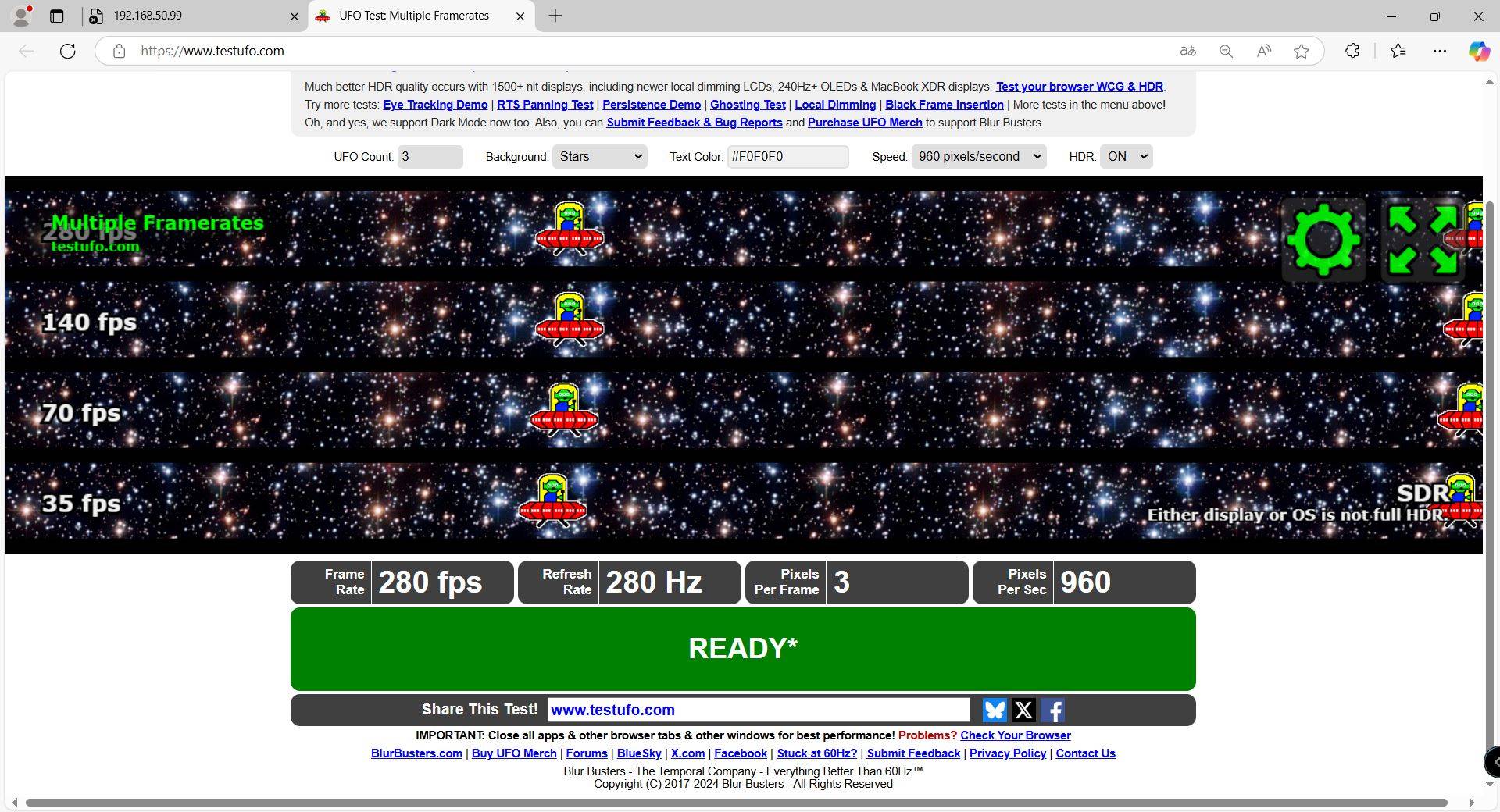The width and height of the screenshot is (1500, 812).
Task: Close the UFO Test tab
Action: click(x=520, y=16)
